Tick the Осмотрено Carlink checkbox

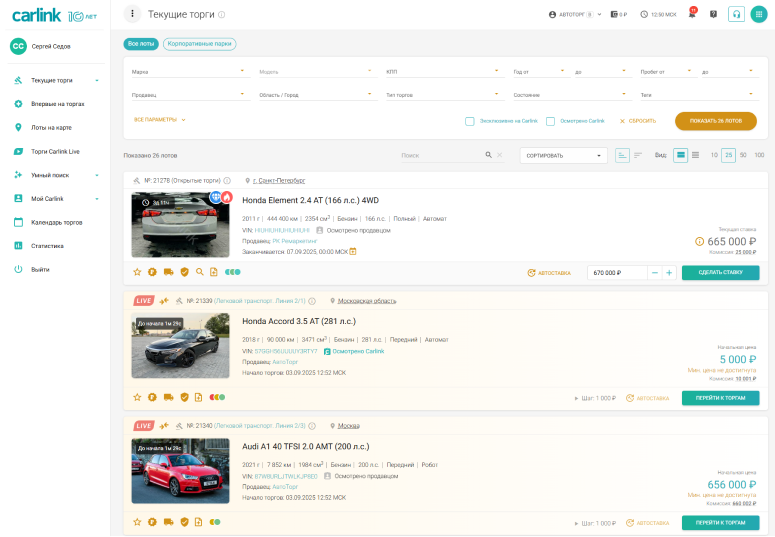tap(551, 121)
